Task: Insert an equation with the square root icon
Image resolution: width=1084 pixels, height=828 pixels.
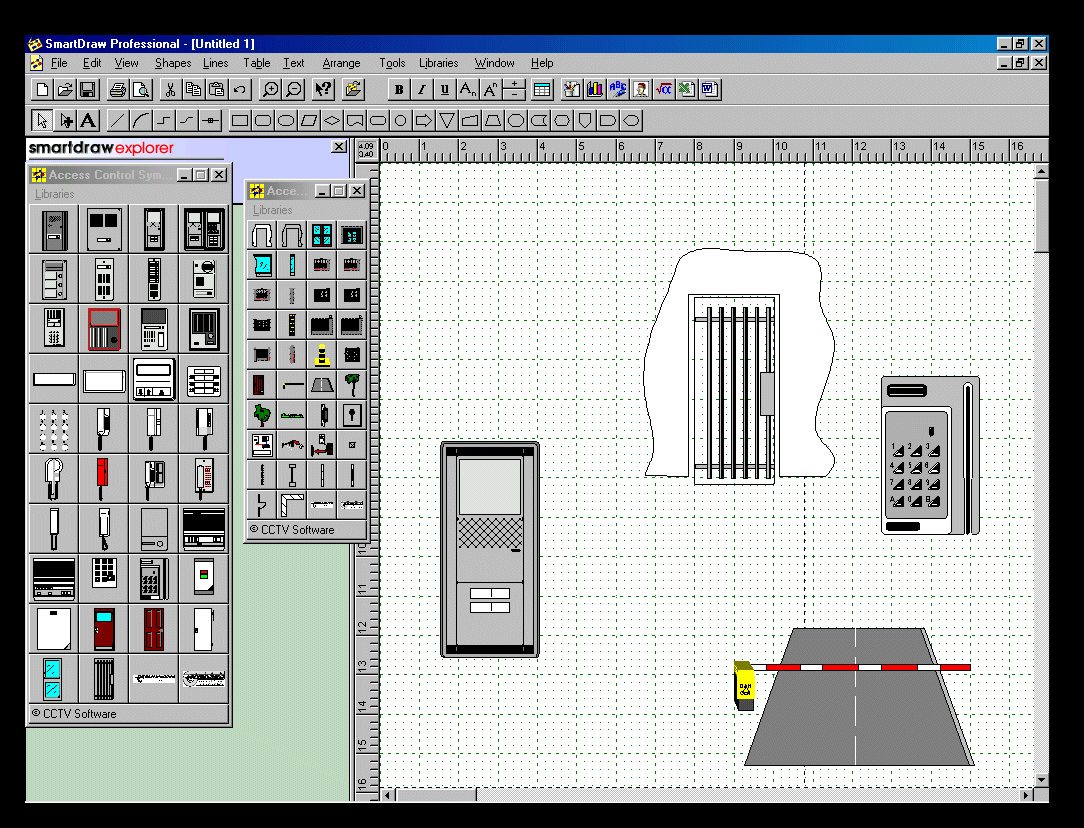Action: pos(664,89)
